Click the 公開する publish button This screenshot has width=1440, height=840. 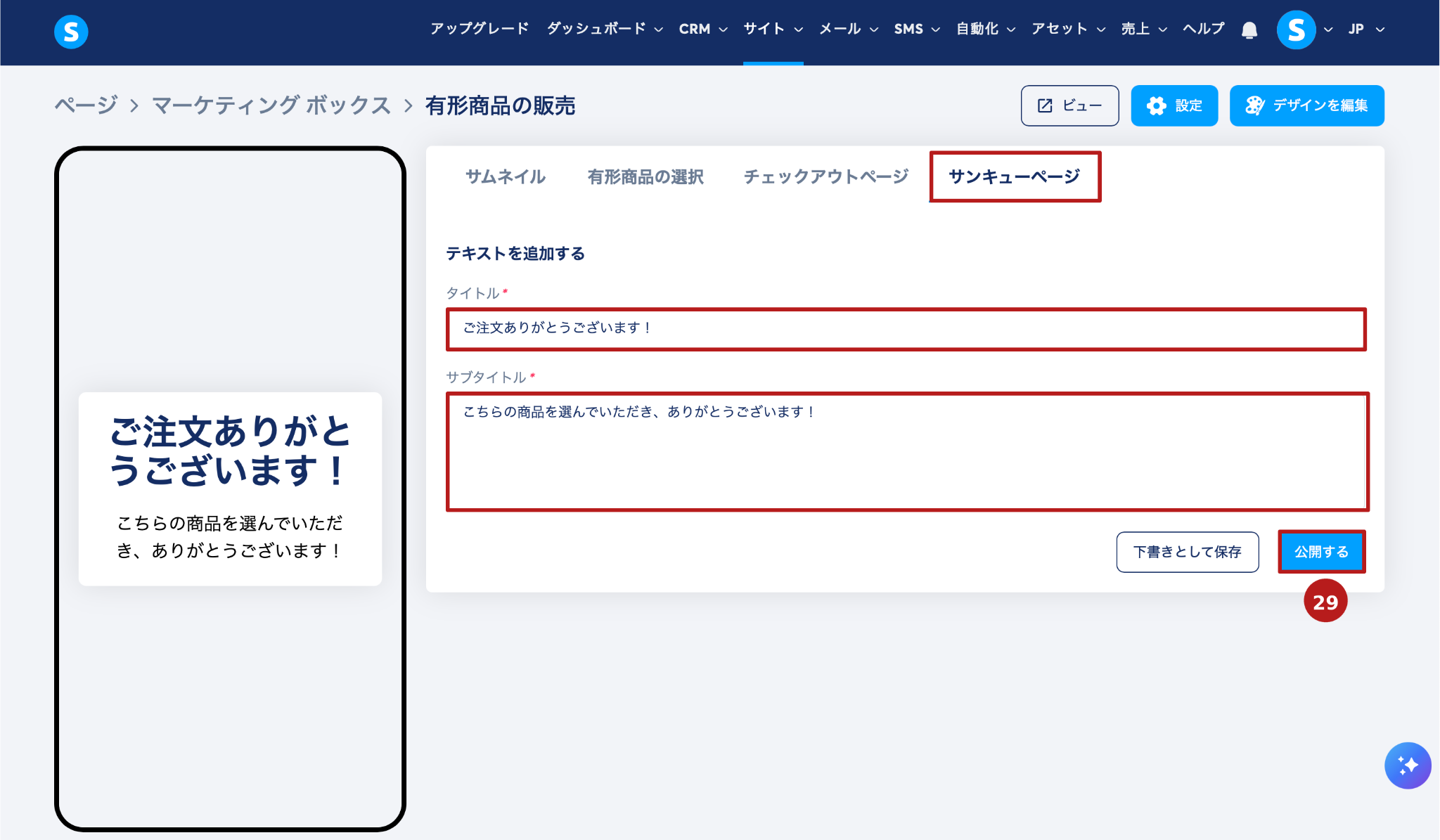[1321, 552]
